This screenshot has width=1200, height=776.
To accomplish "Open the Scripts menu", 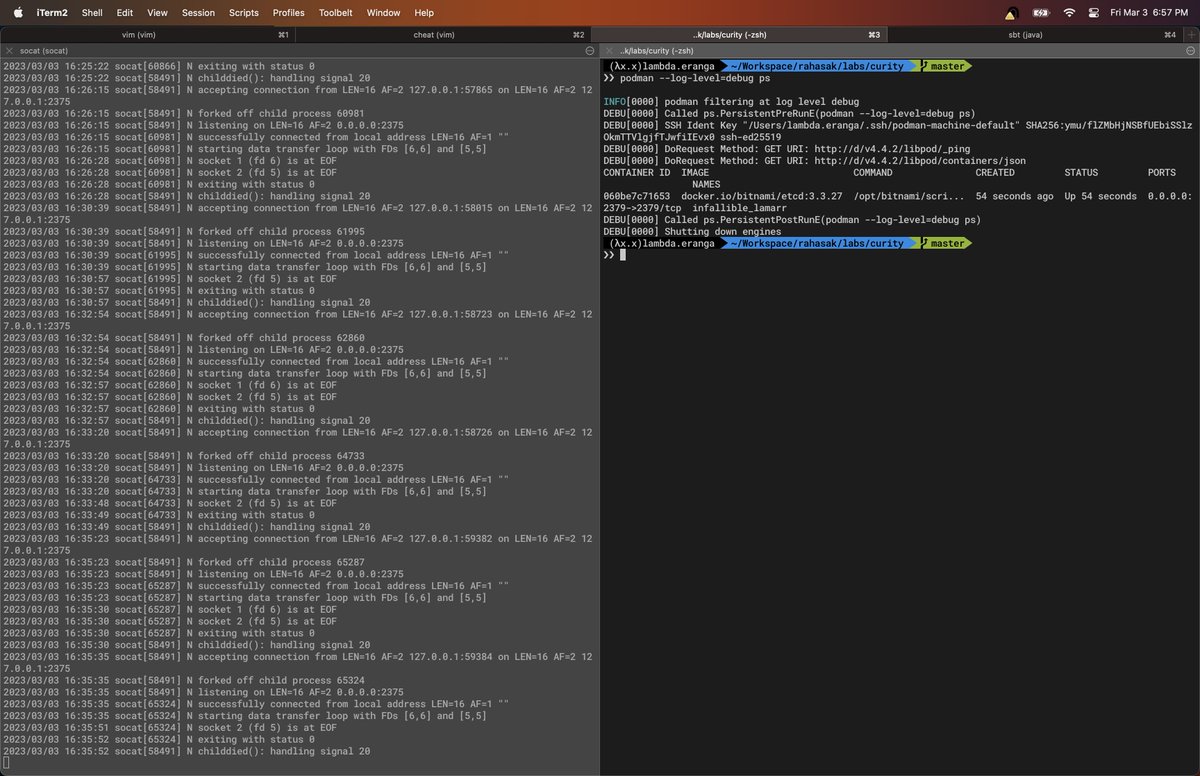I will (x=243, y=13).
